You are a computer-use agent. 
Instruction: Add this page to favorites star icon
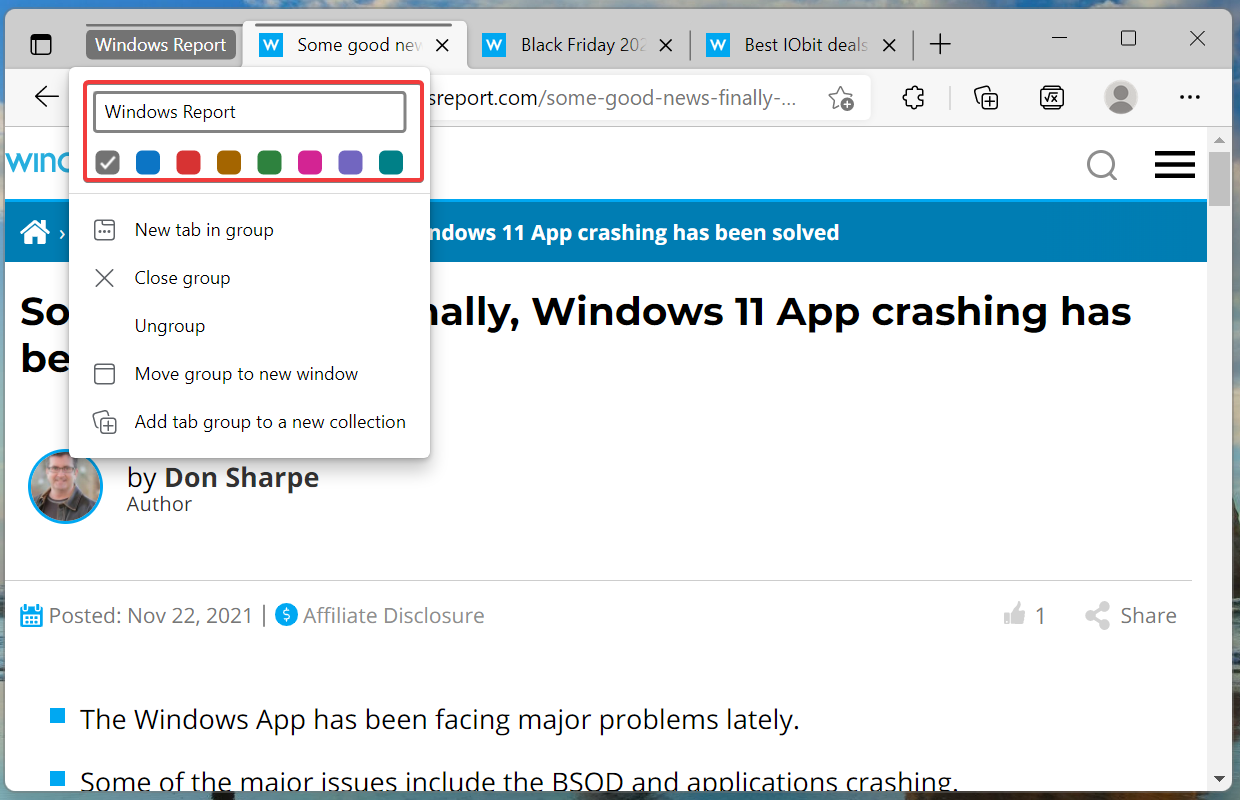(x=840, y=98)
